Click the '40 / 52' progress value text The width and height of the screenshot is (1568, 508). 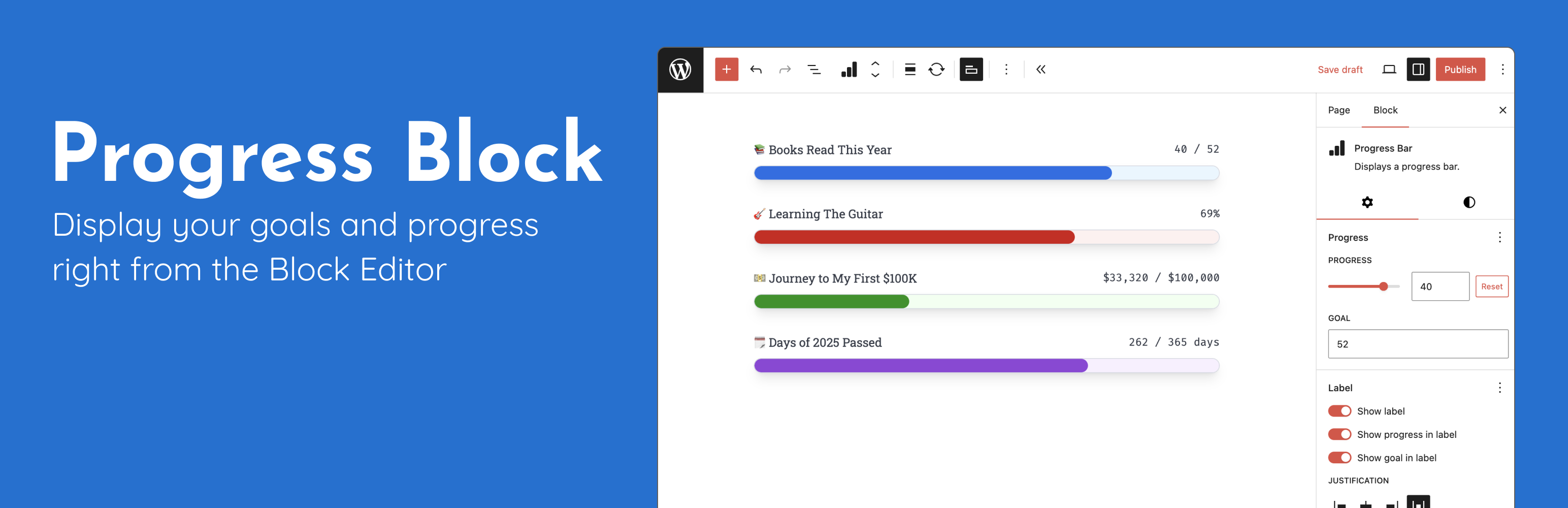tap(1196, 149)
